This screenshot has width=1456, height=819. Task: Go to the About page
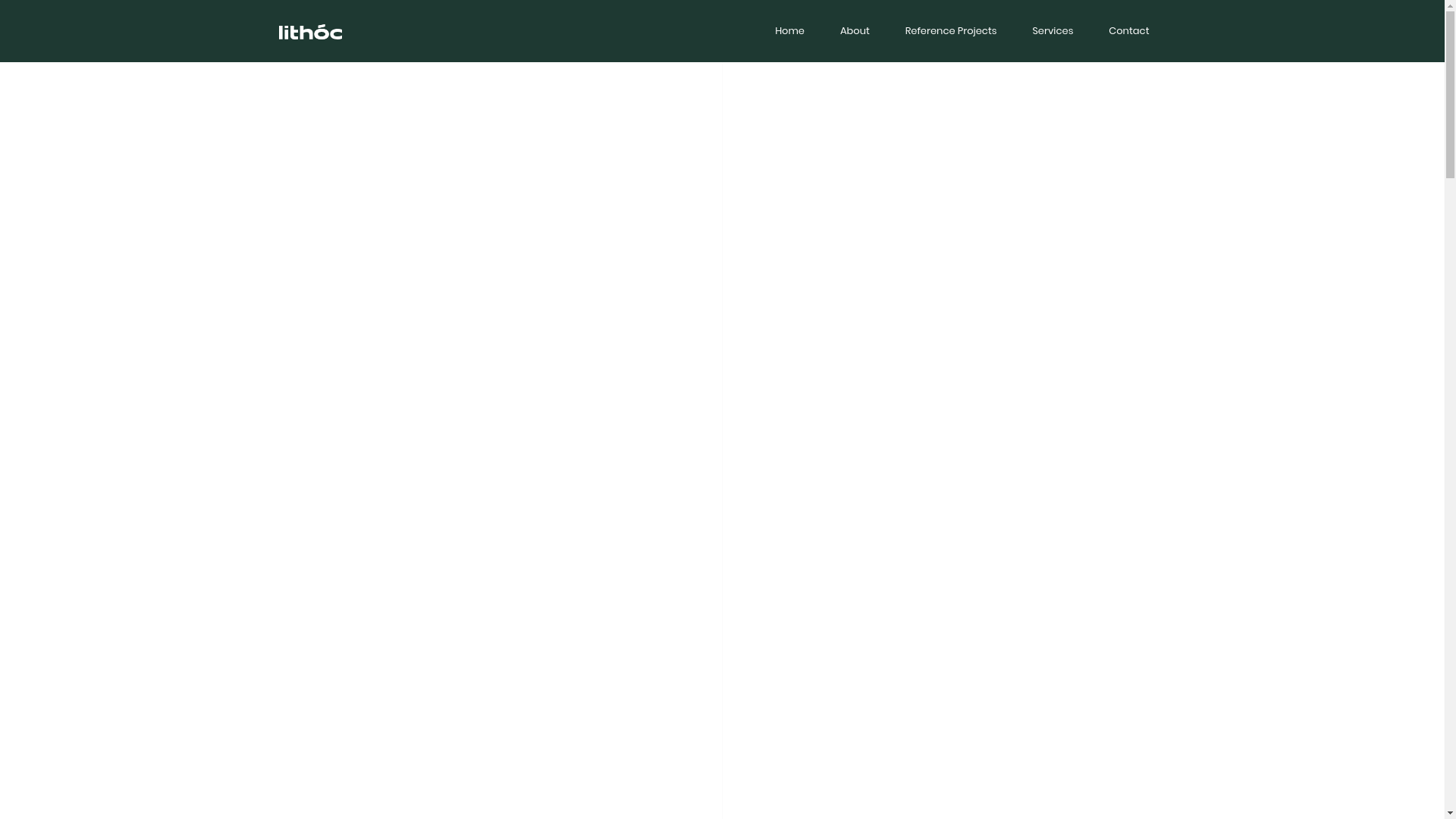coord(855,31)
